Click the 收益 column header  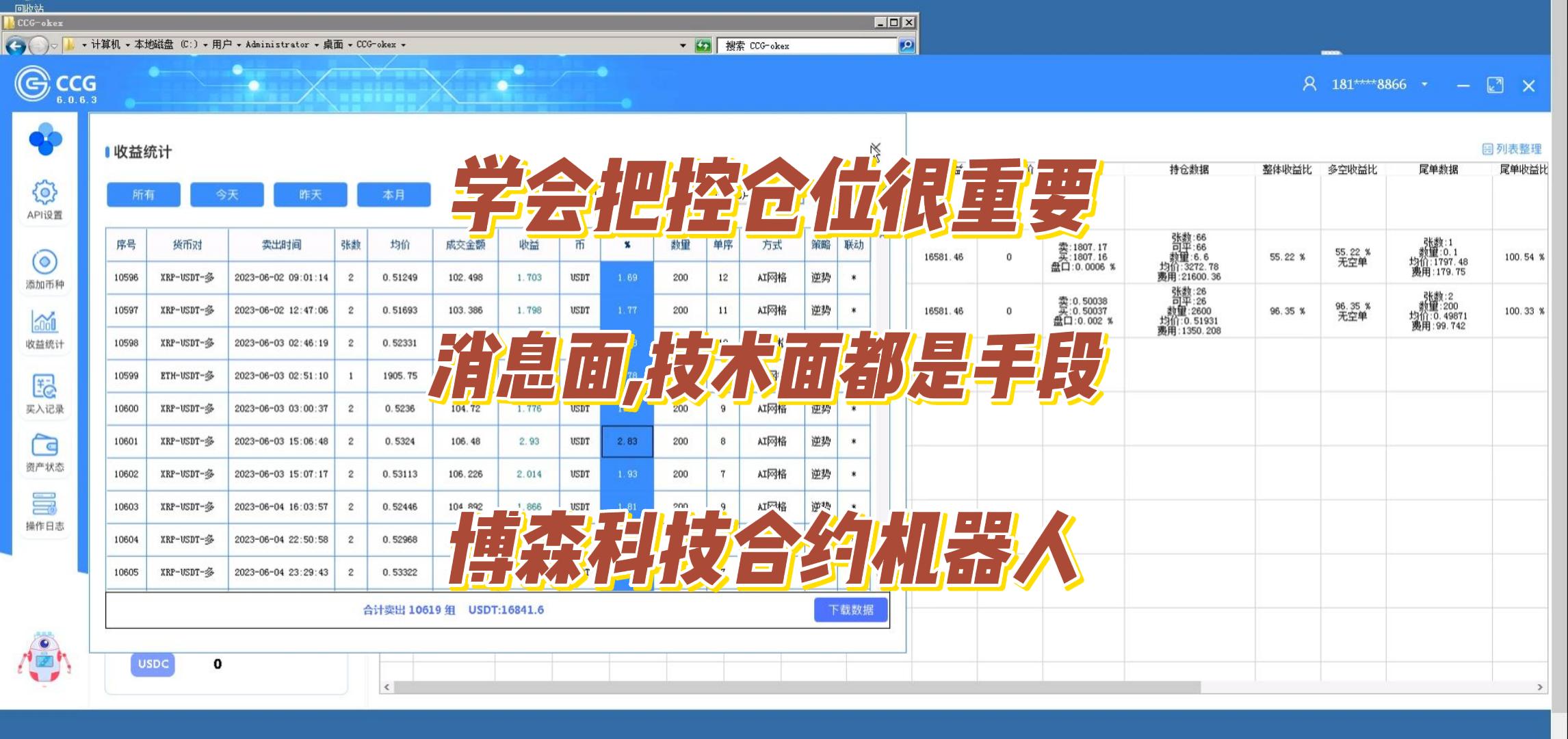pyautogui.click(x=529, y=244)
